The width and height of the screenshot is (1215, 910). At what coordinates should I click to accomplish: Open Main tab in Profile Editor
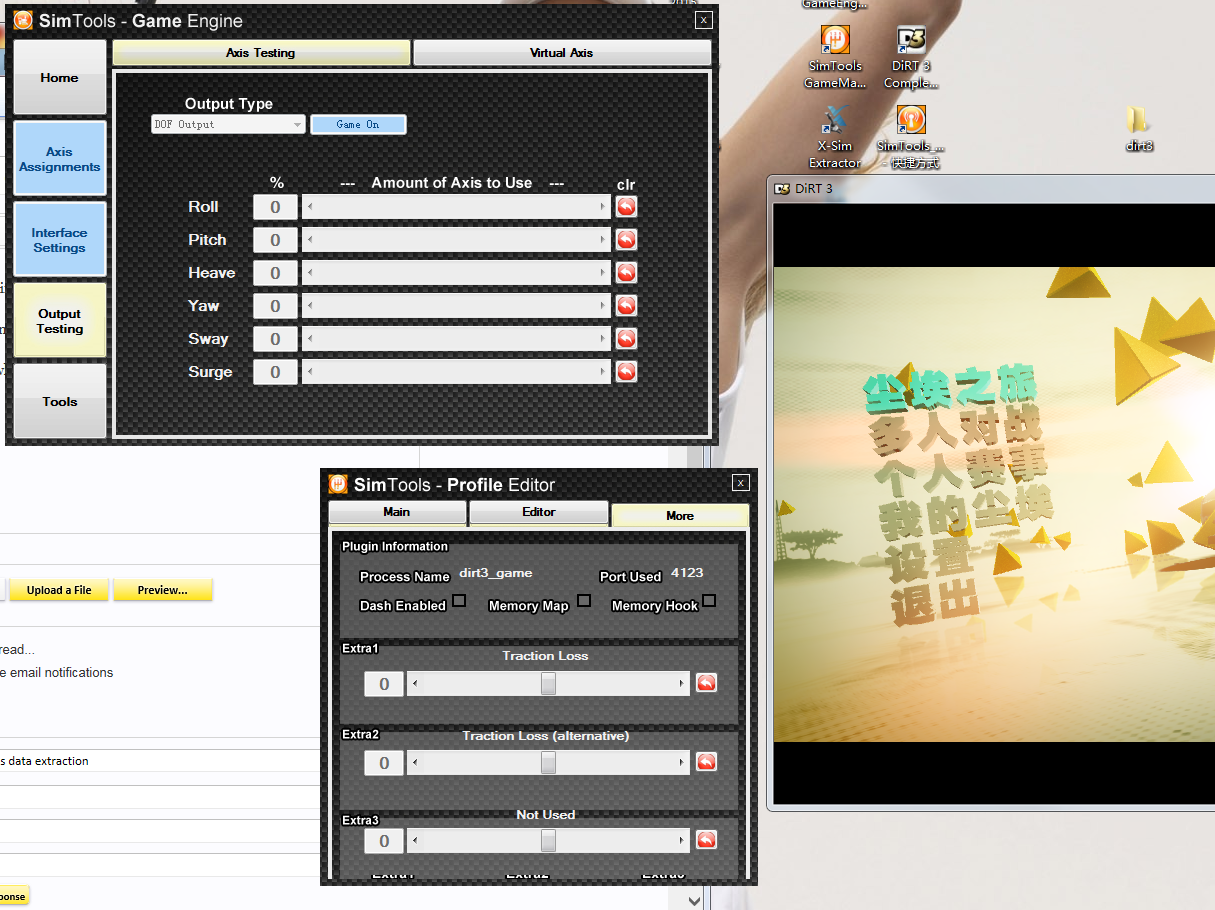397,512
